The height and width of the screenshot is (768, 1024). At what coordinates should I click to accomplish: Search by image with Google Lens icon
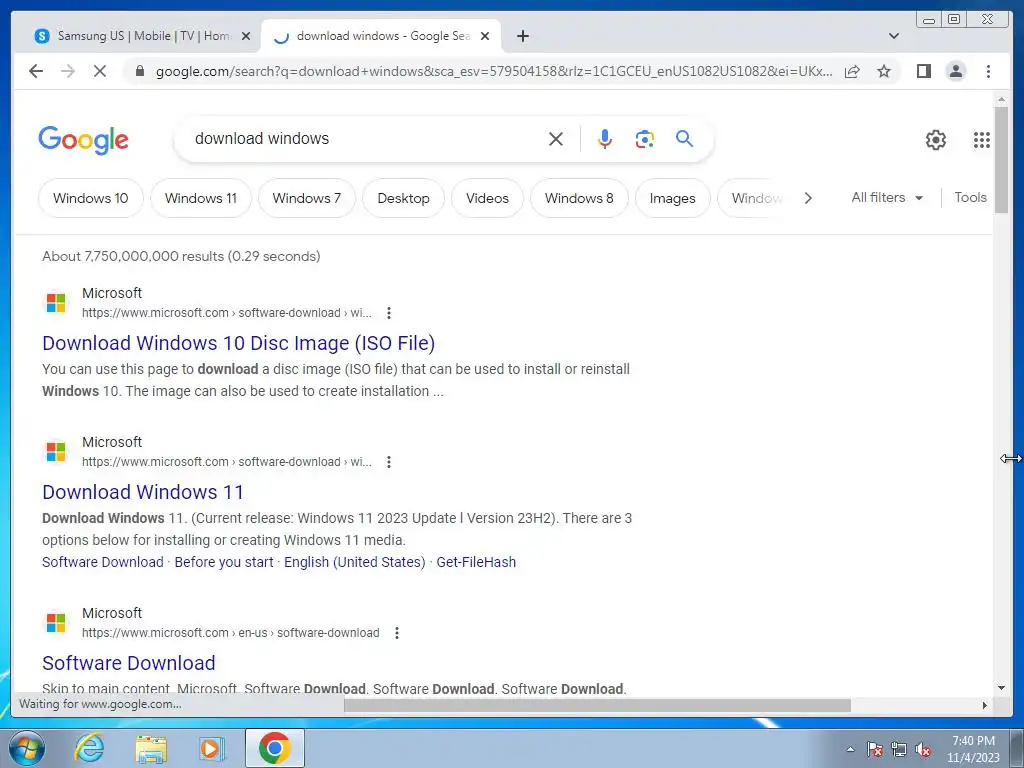(645, 138)
